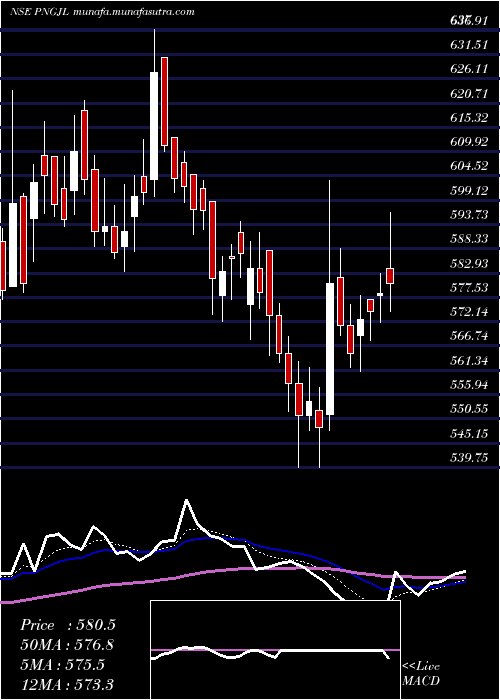Click the 5MA : 575.5 readout
This screenshot has height=700, width=500.
[x=62, y=664]
